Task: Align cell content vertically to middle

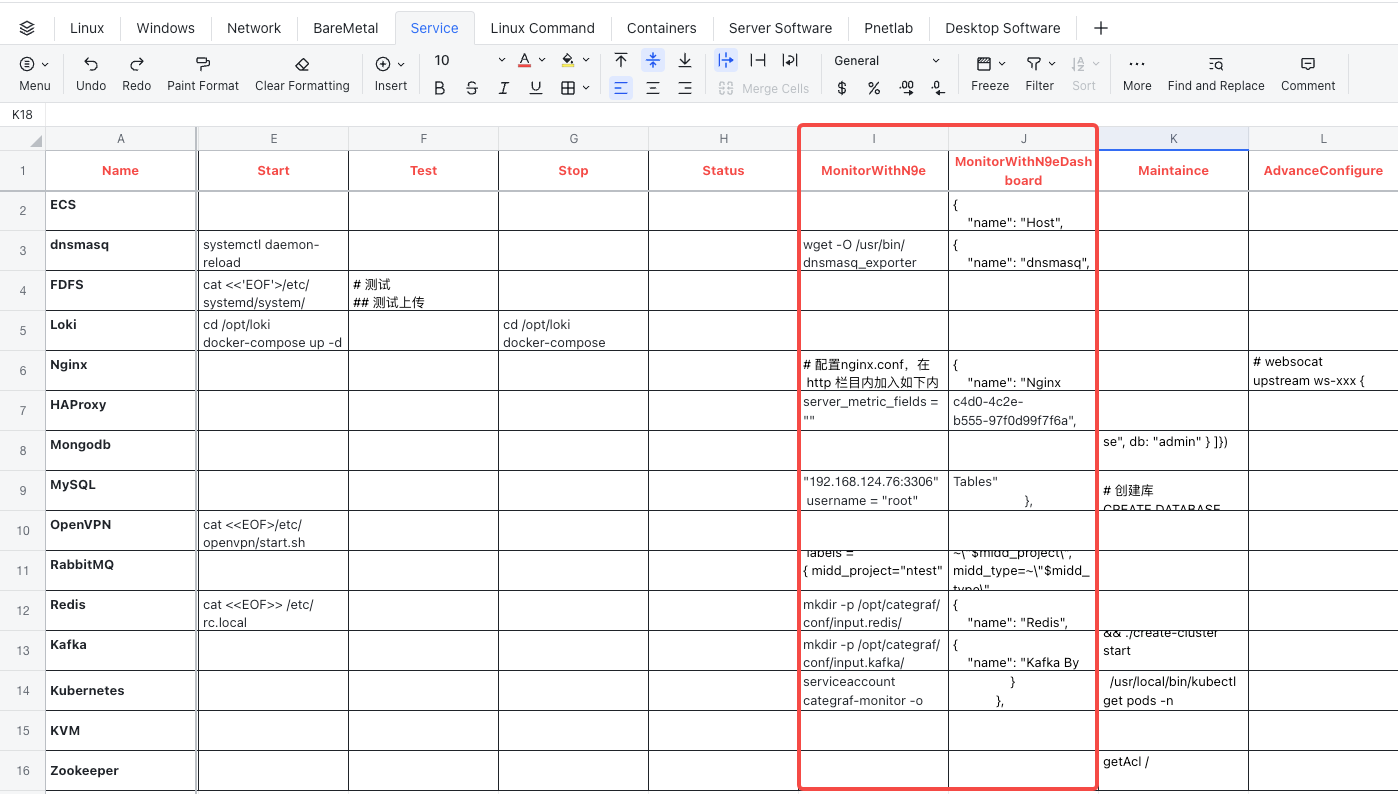Action: coord(653,61)
